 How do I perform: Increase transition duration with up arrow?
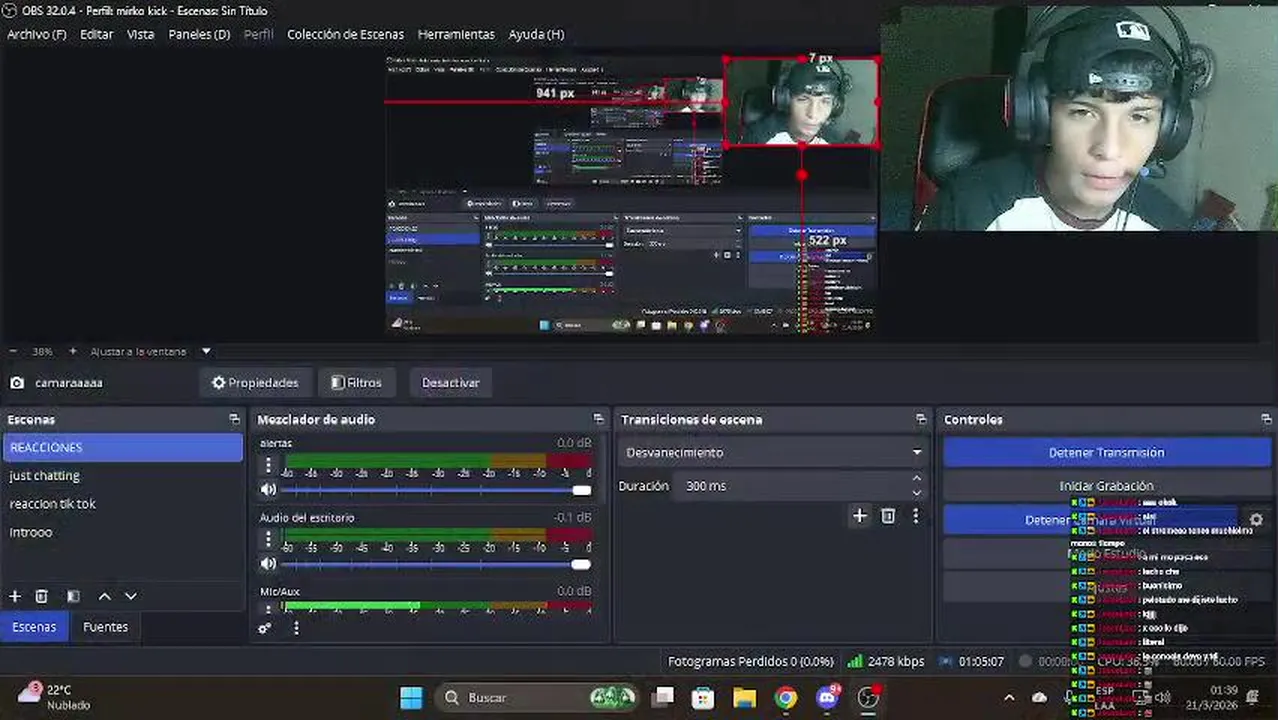tap(917, 480)
